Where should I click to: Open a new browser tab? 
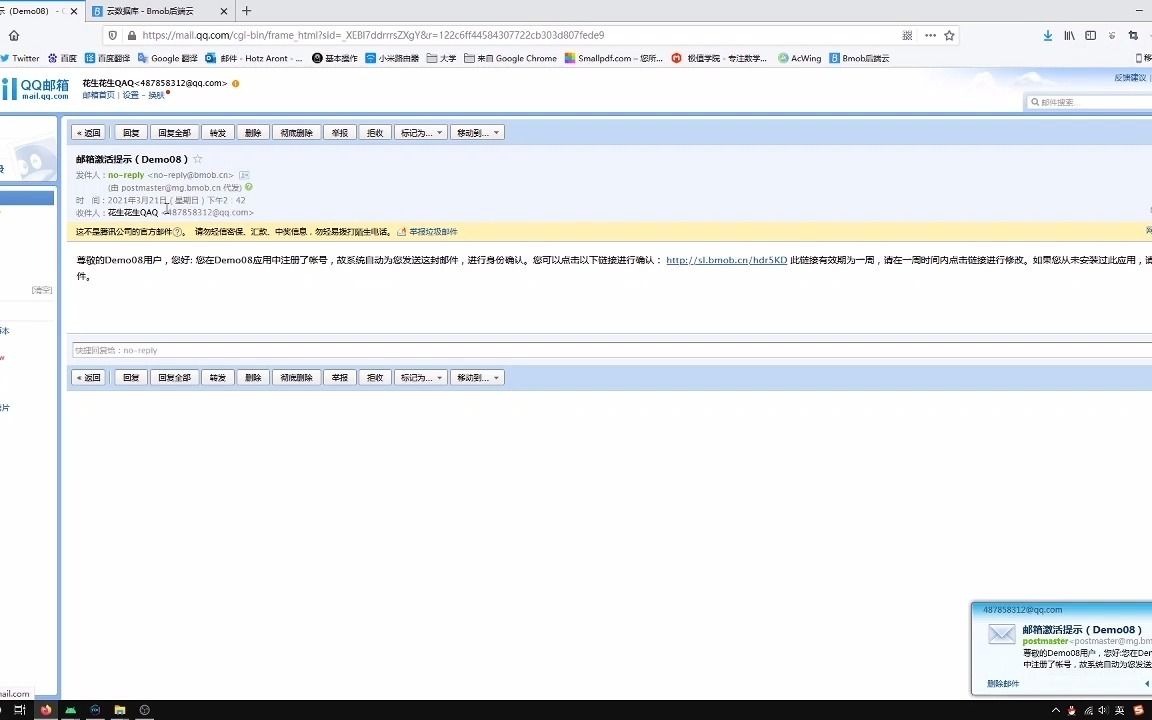click(246, 11)
